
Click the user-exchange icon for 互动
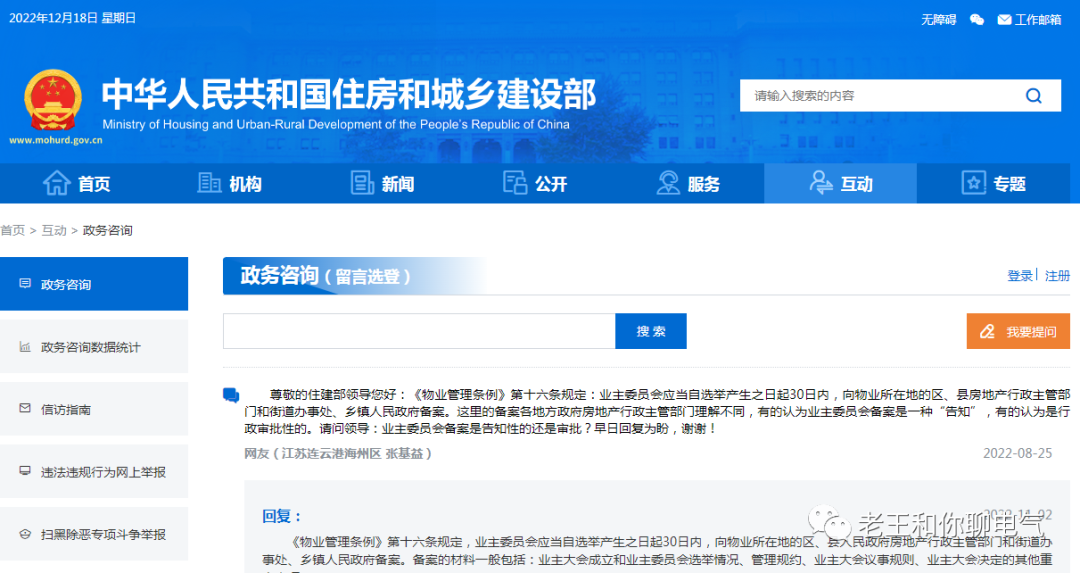tap(820, 183)
